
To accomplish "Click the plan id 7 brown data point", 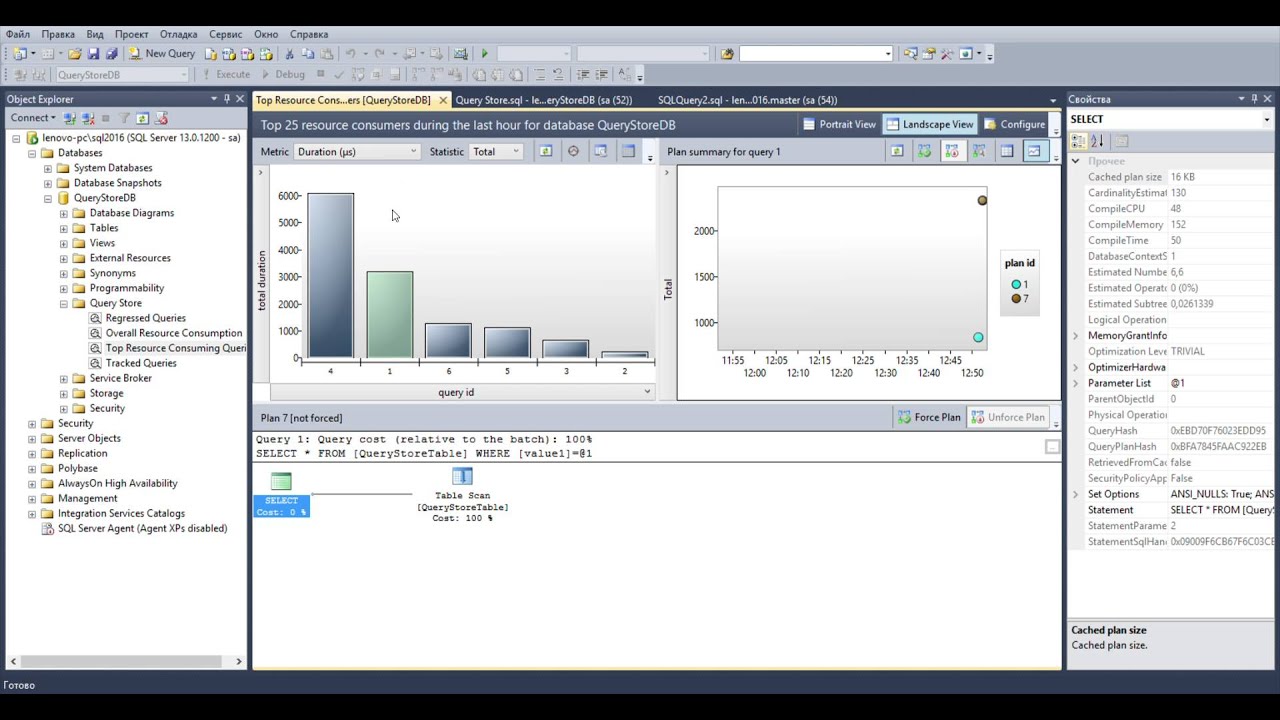I will coord(982,200).
